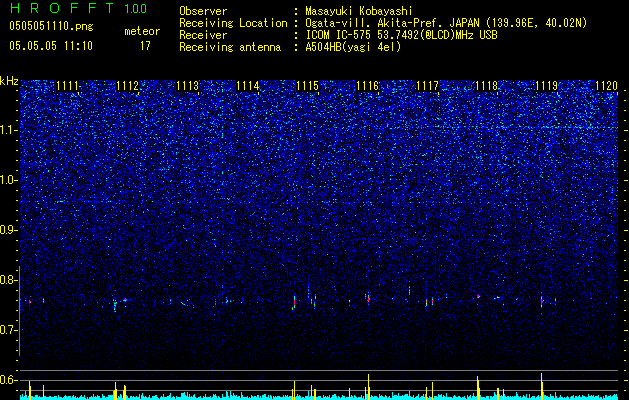
Task: Click the meteor count value 17
Action: [x=145, y=46]
